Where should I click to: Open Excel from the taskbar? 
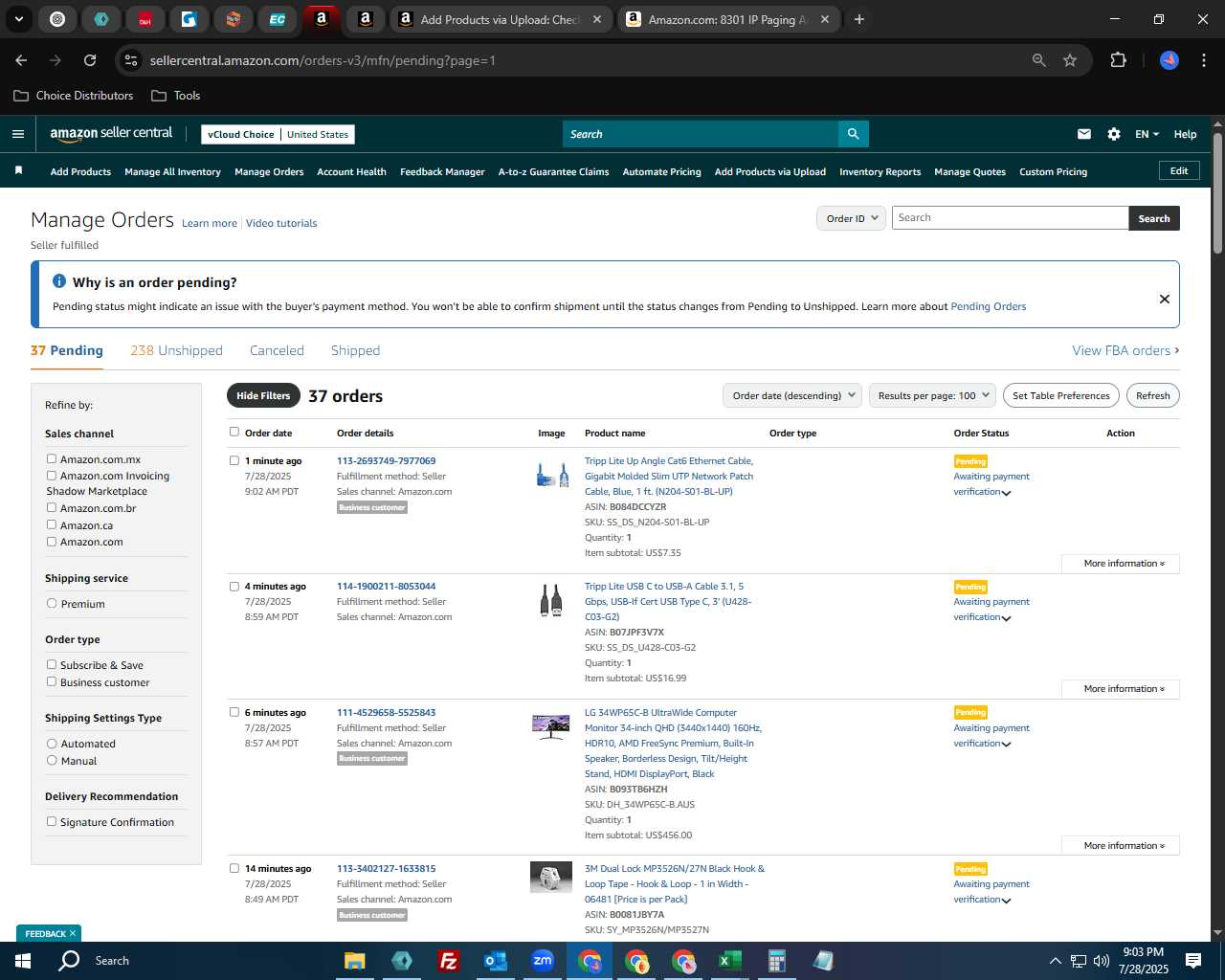click(x=729, y=961)
